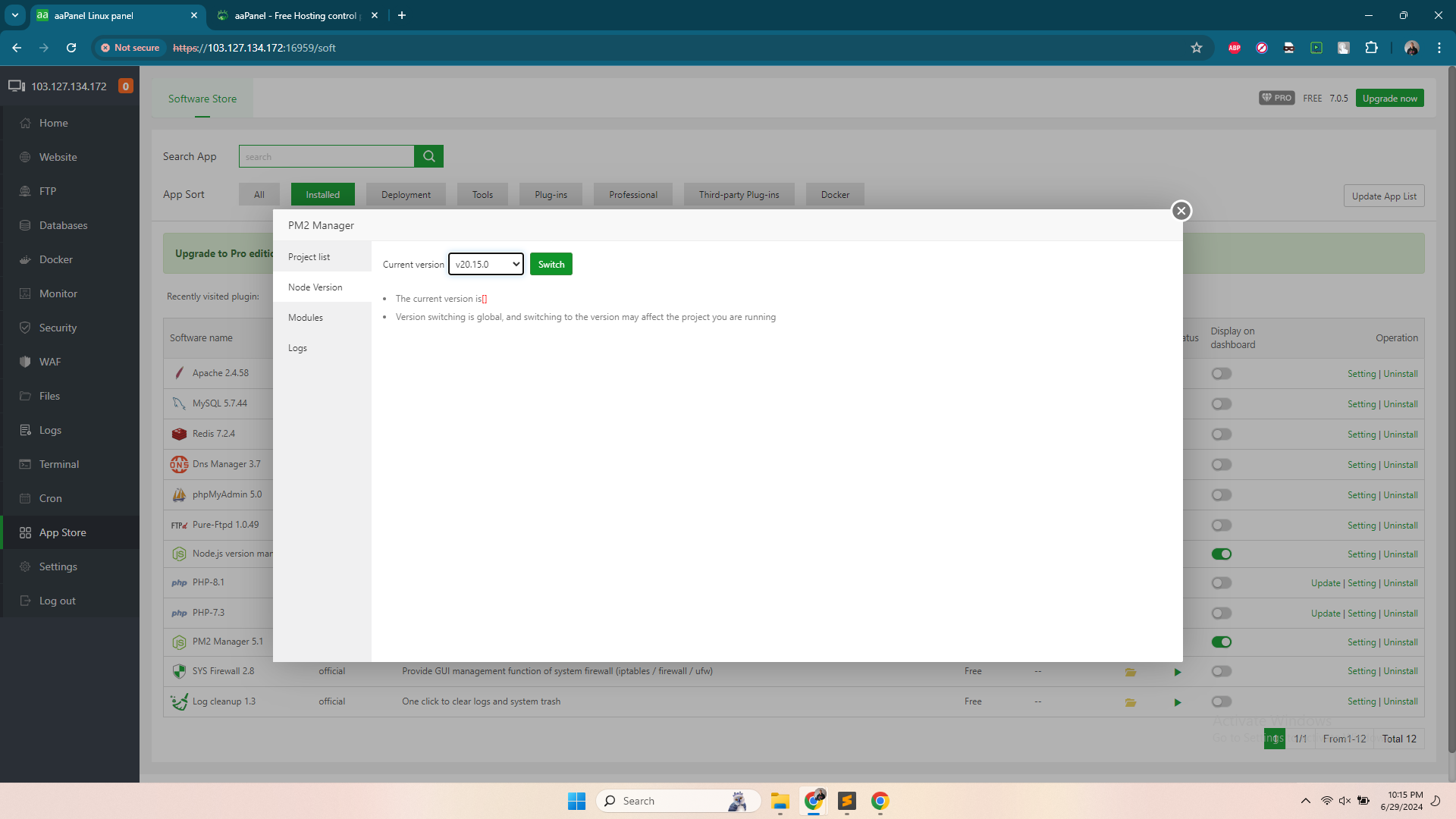Click the green search magnifier icon
1456x819 pixels.
click(x=428, y=156)
